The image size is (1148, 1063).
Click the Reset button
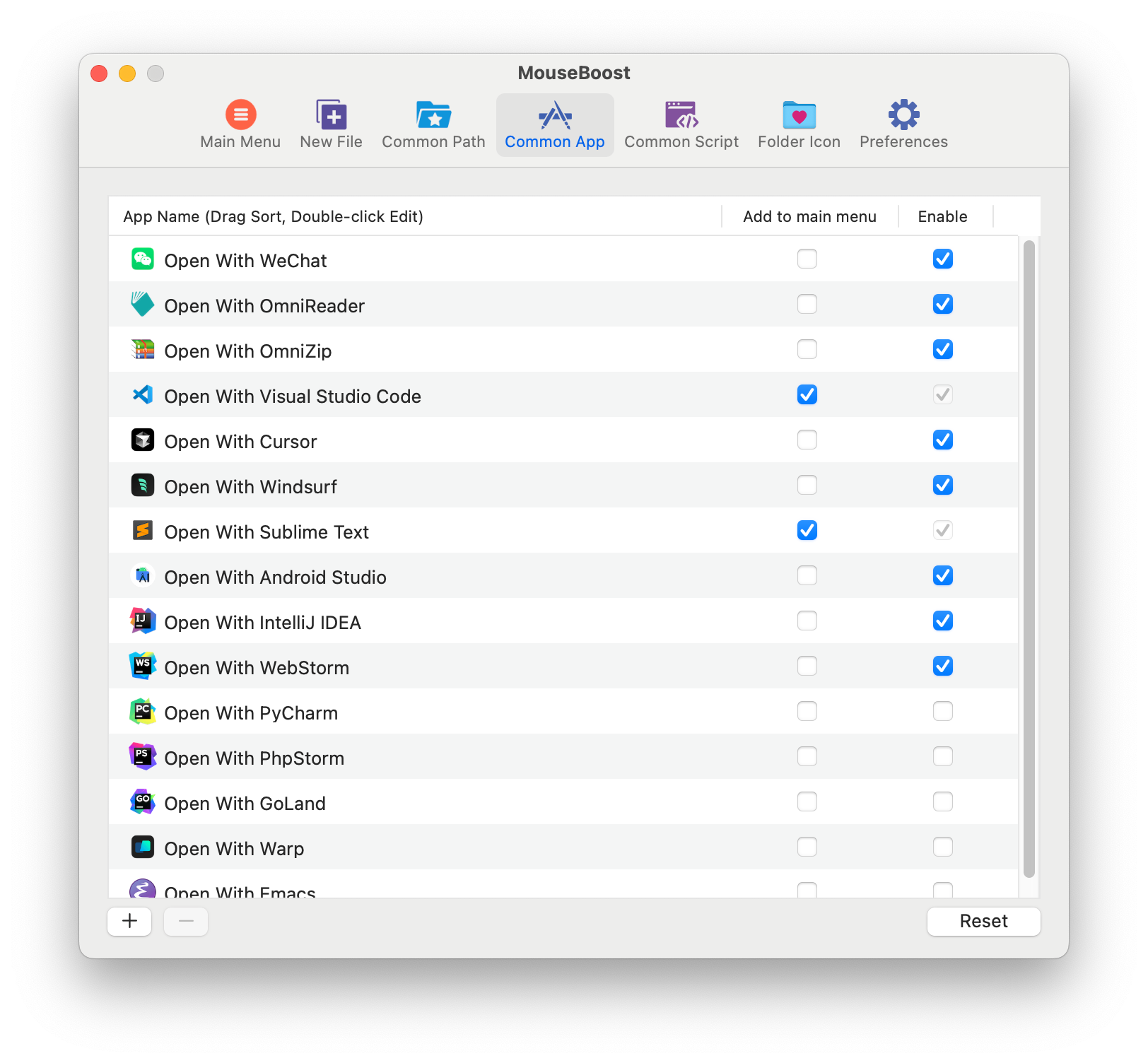[983, 921]
